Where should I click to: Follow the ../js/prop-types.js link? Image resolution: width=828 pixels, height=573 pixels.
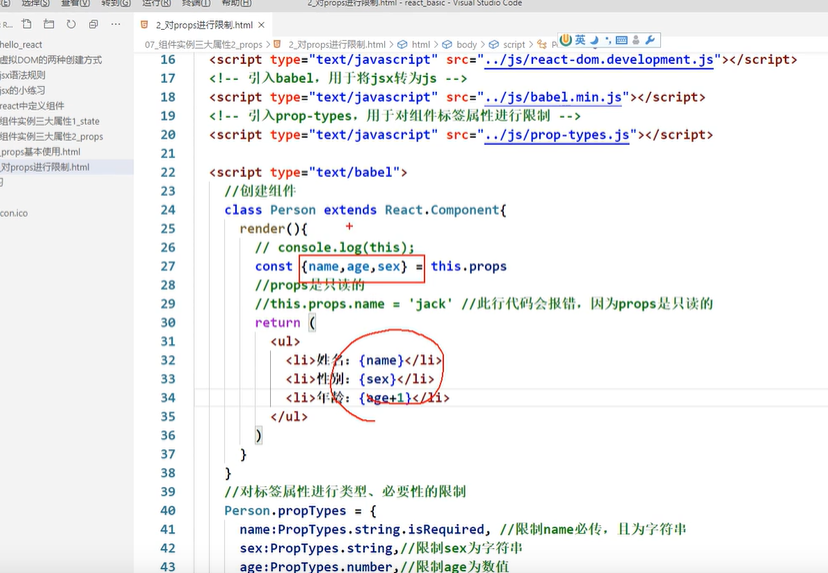(x=557, y=135)
